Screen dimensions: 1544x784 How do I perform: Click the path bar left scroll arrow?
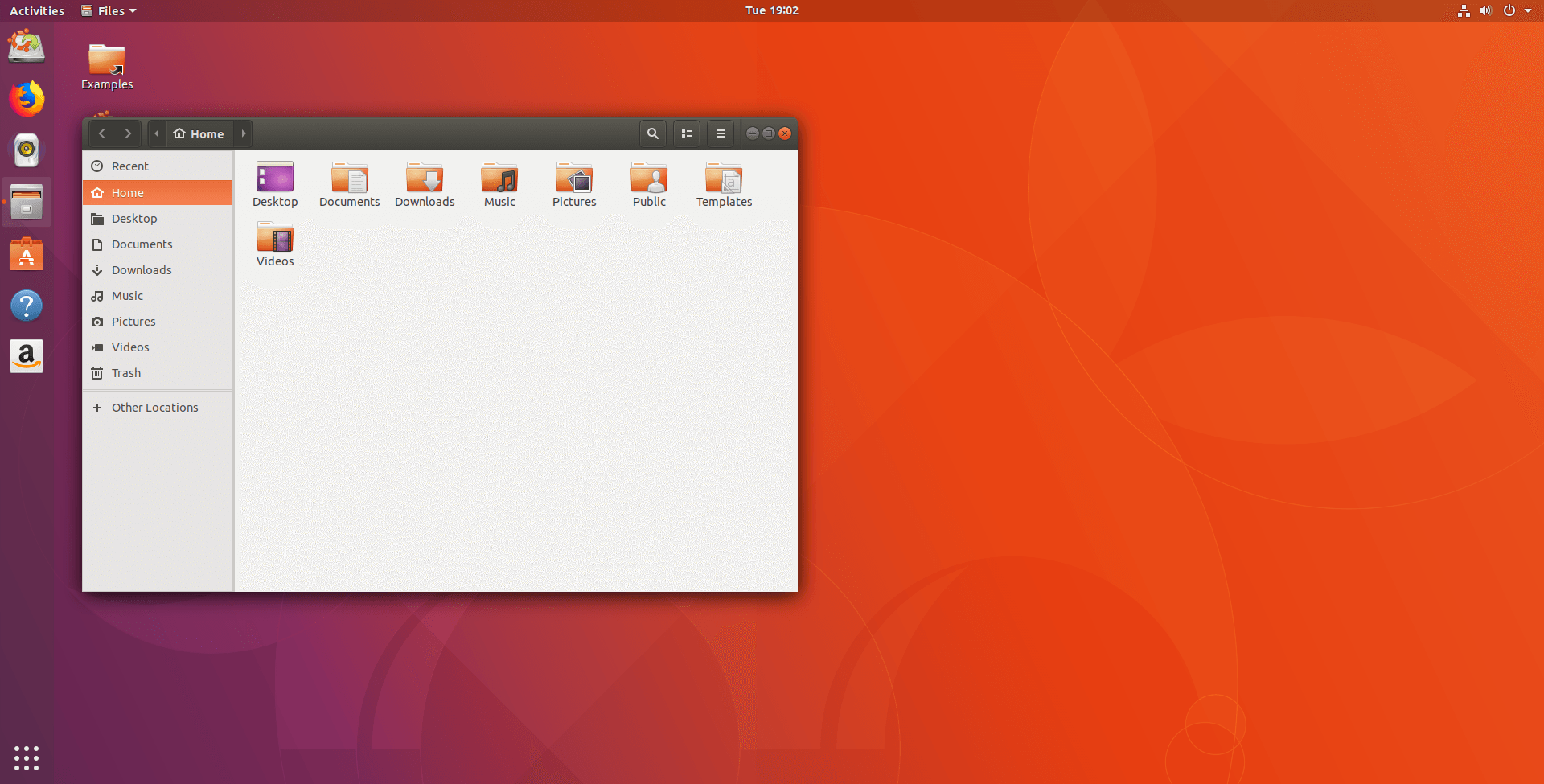[x=157, y=133]
